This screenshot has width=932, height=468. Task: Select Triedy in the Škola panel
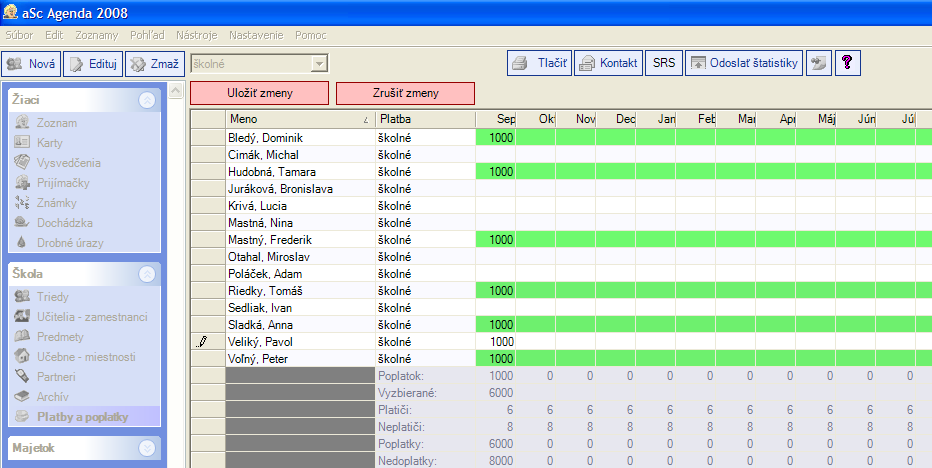tap(52, 297)
